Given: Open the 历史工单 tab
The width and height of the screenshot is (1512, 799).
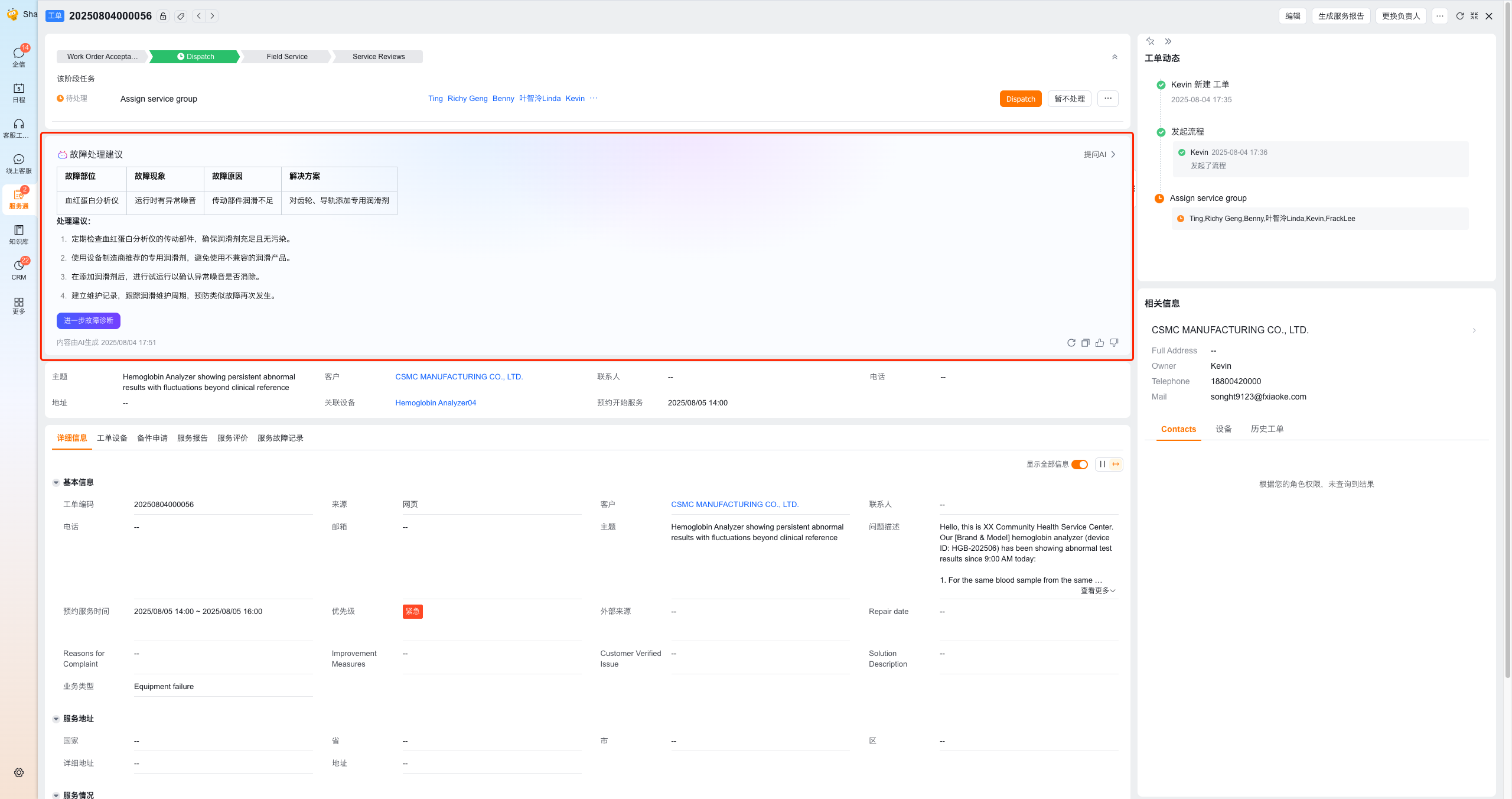Looking at the screenshot, I should (x=1267, y=429).
